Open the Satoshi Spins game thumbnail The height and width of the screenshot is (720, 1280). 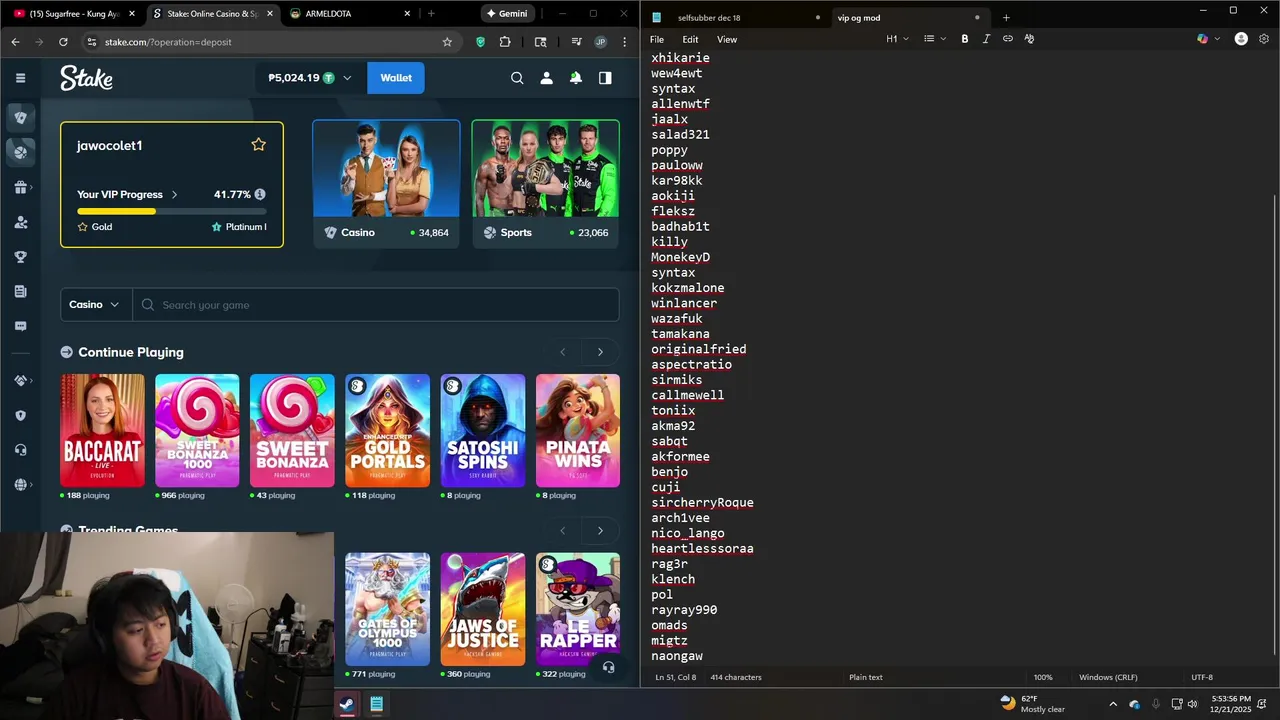click(483, 431)
